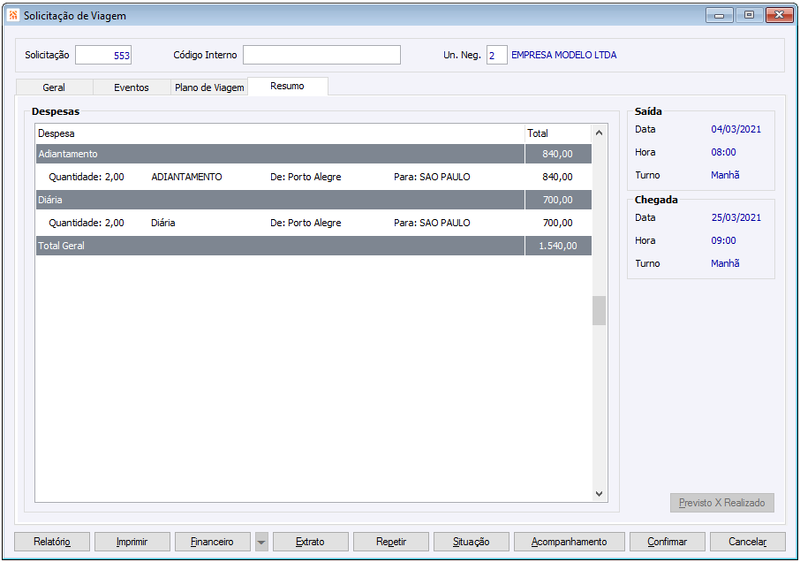
Task: Click the 700,00 value in Diária header
Action: 558,200
